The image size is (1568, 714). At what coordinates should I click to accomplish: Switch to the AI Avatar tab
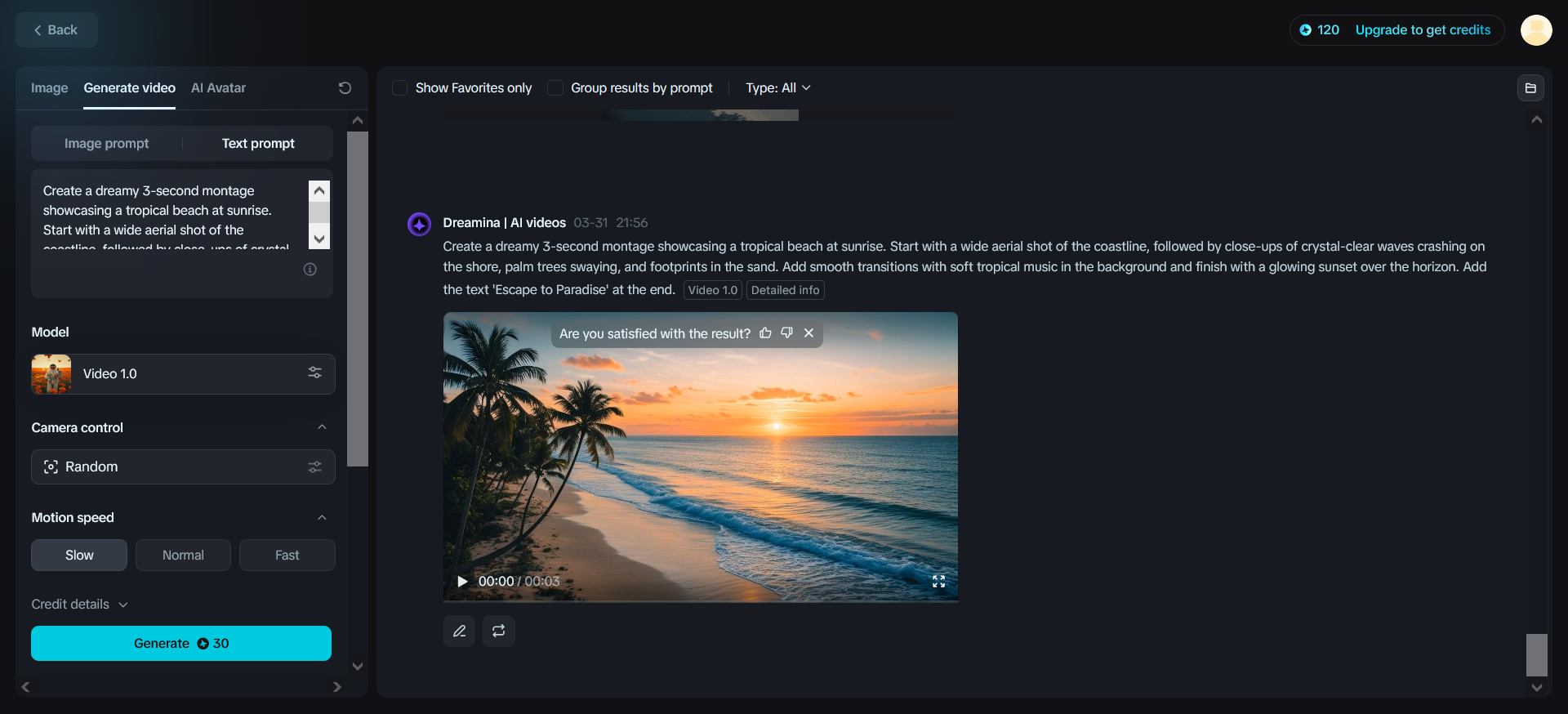(218, 87)
